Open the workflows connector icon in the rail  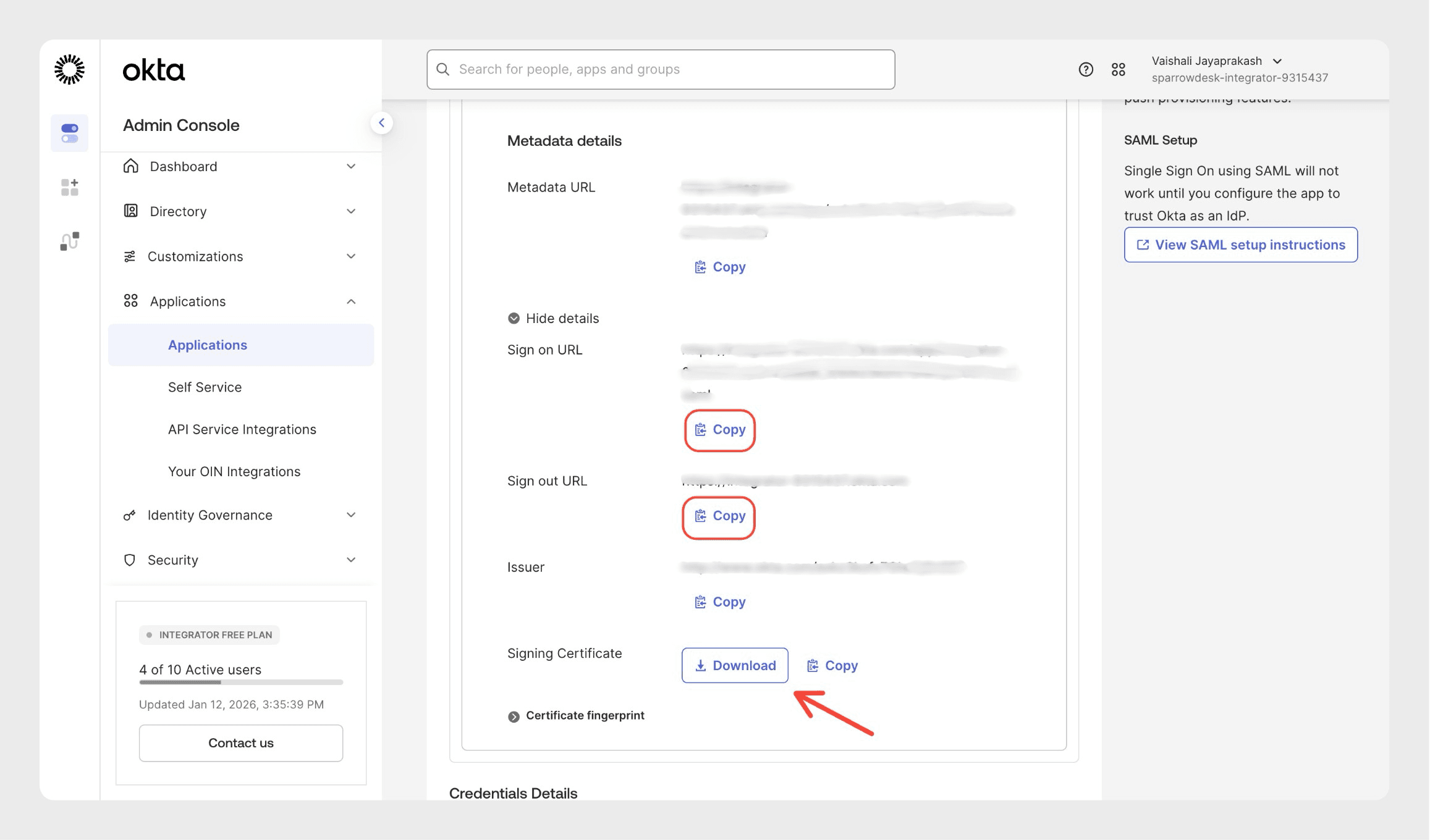coord(69,241)
